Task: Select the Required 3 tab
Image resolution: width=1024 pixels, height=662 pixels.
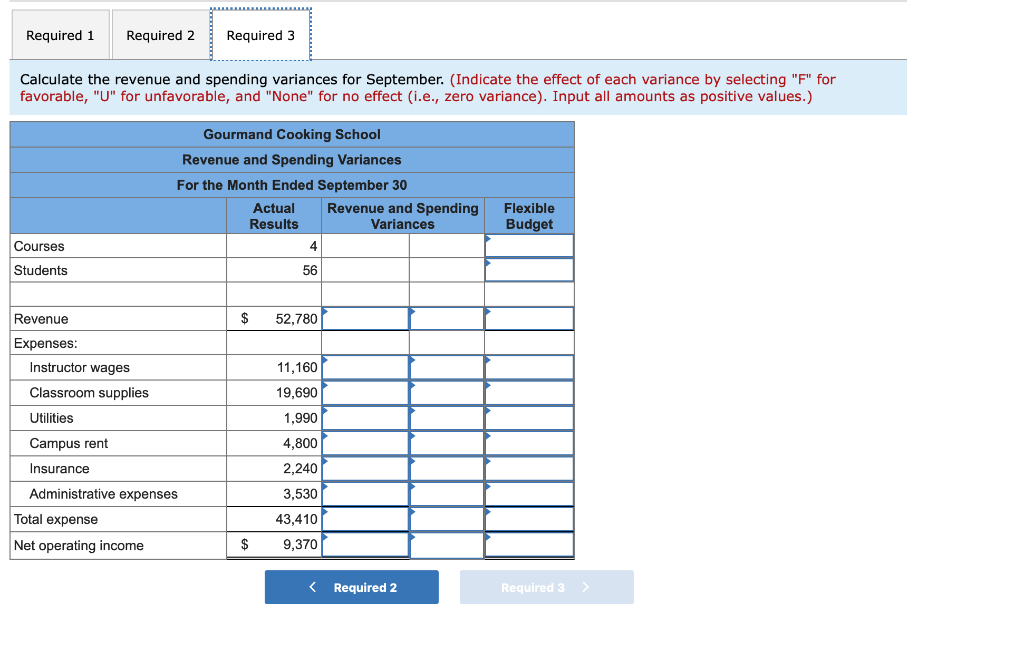Action: pos(261,34)
